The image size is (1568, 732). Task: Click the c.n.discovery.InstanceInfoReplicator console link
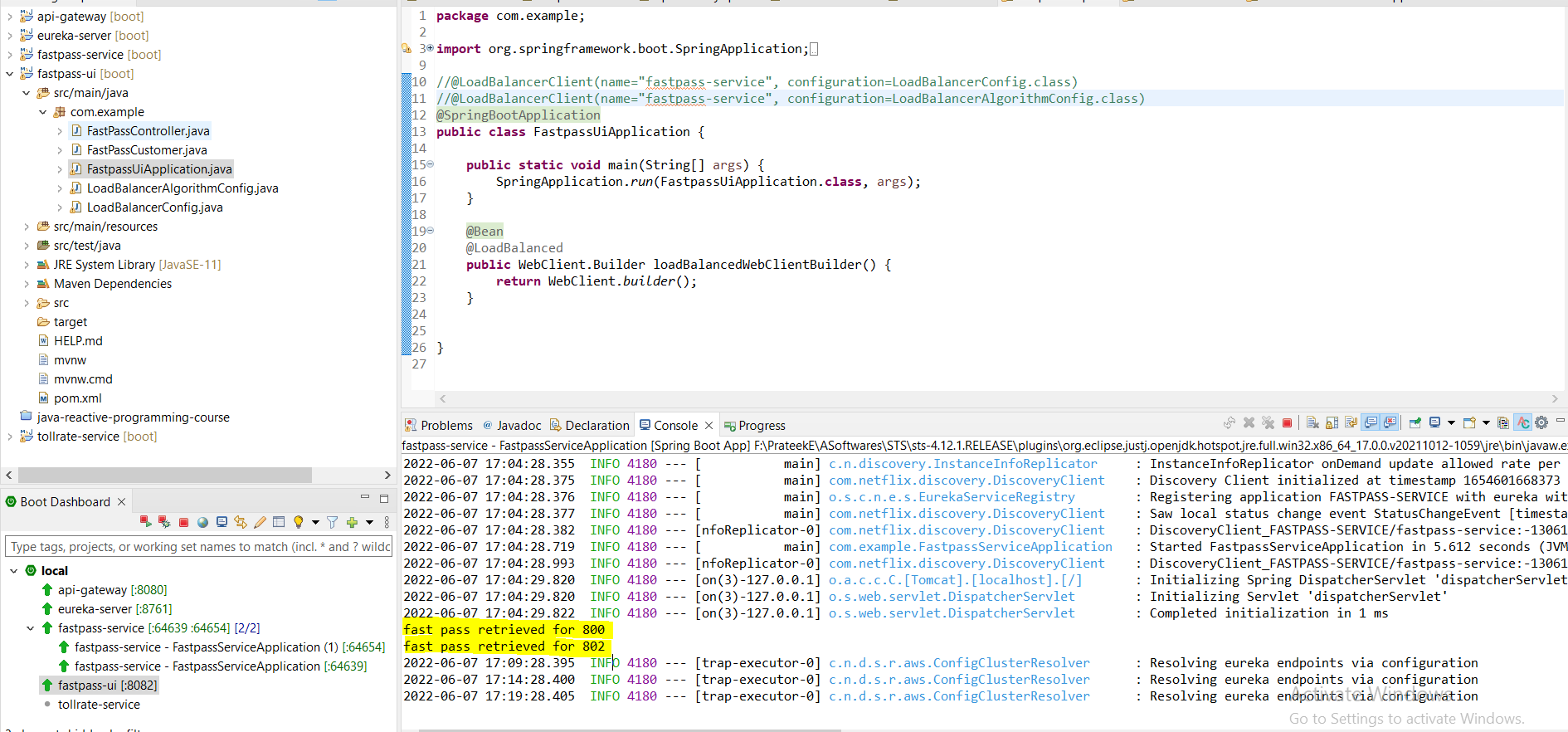963,464
